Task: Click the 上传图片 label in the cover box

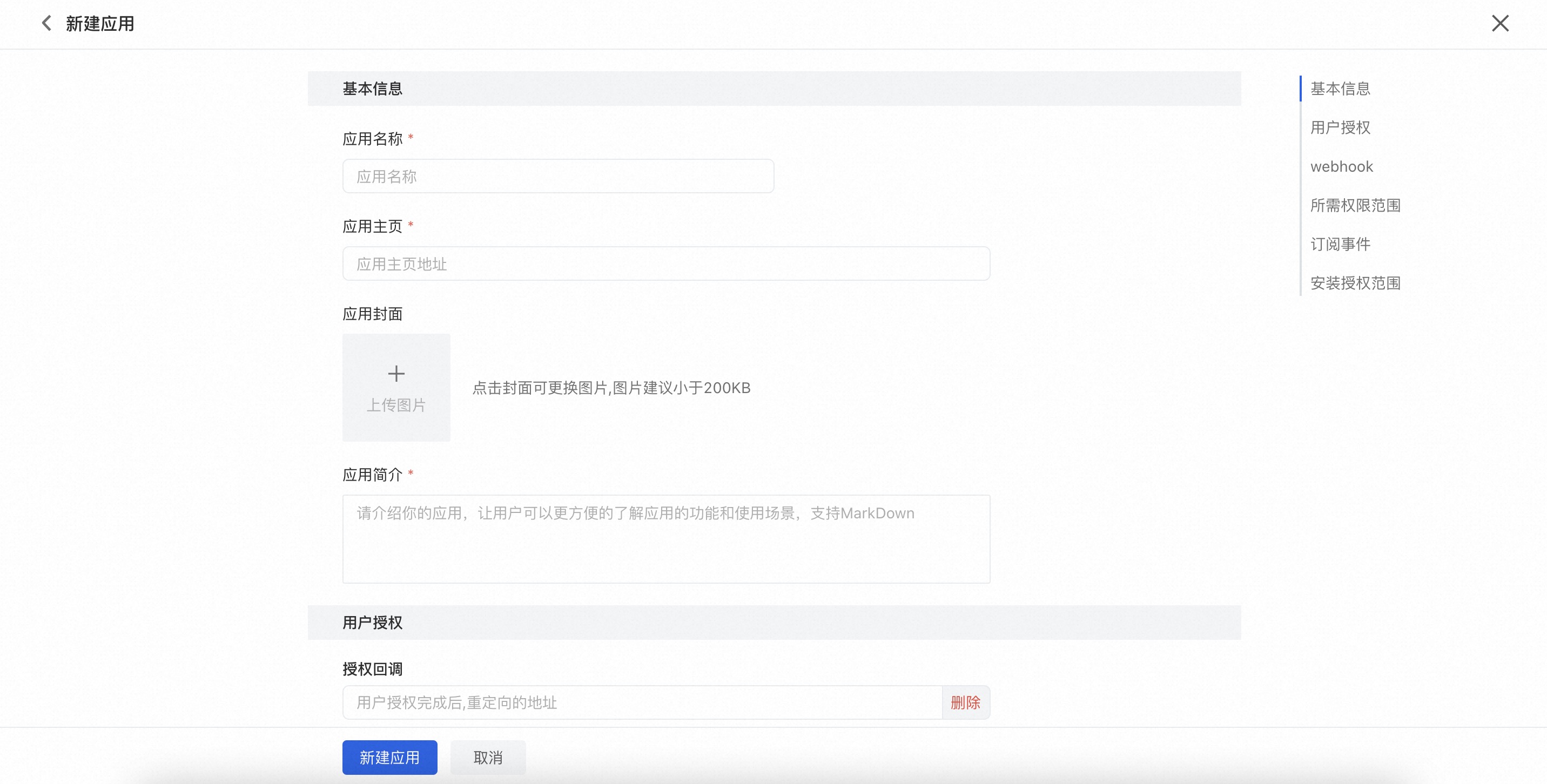Action: point(396,405)
